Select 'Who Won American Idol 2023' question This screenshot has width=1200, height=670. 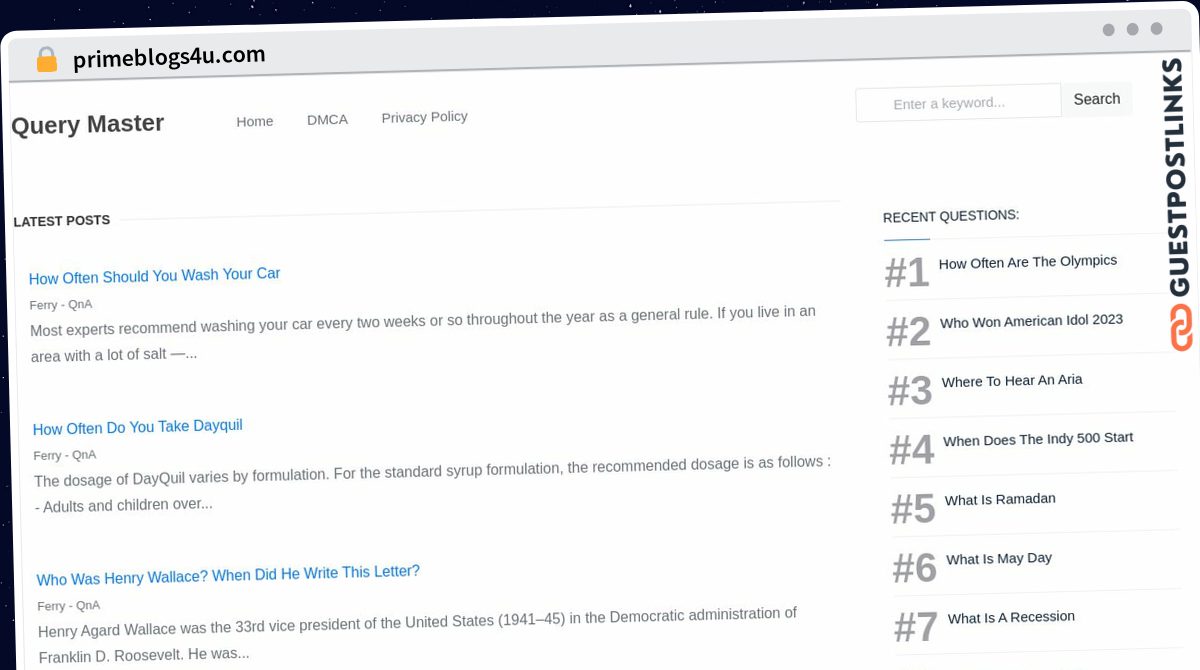(x=1031, y=321)
